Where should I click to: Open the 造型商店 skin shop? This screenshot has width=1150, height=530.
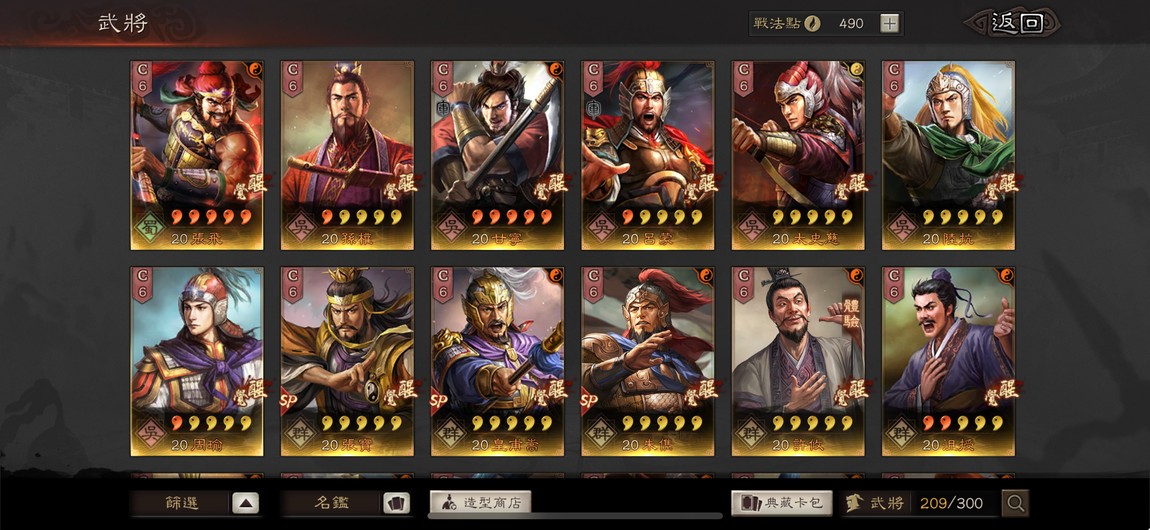pyautogui.click(x=480, y=503)
